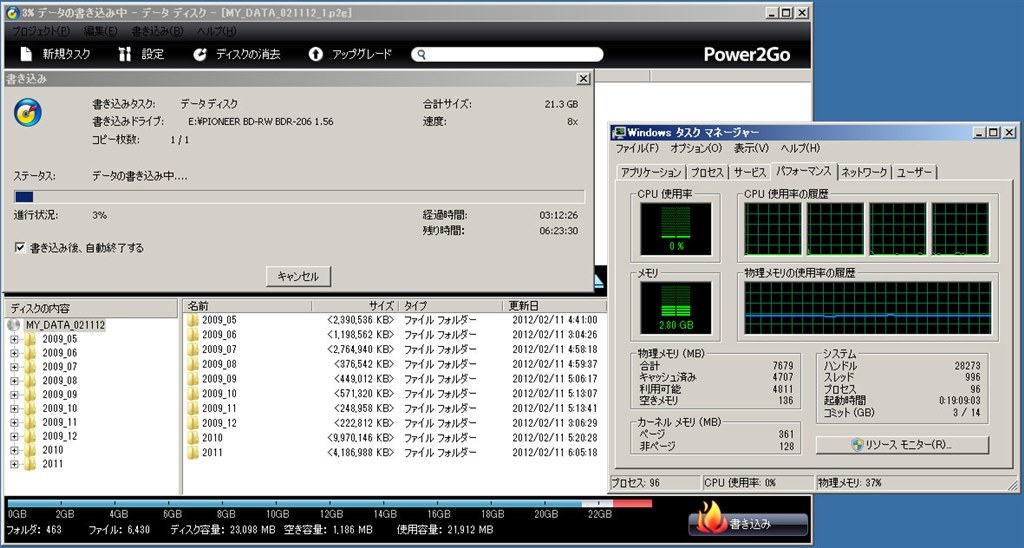Open the 書き込み(B) menu in Power2Go
This screenshot has height=548, width=1024.
tap(157, 31)
